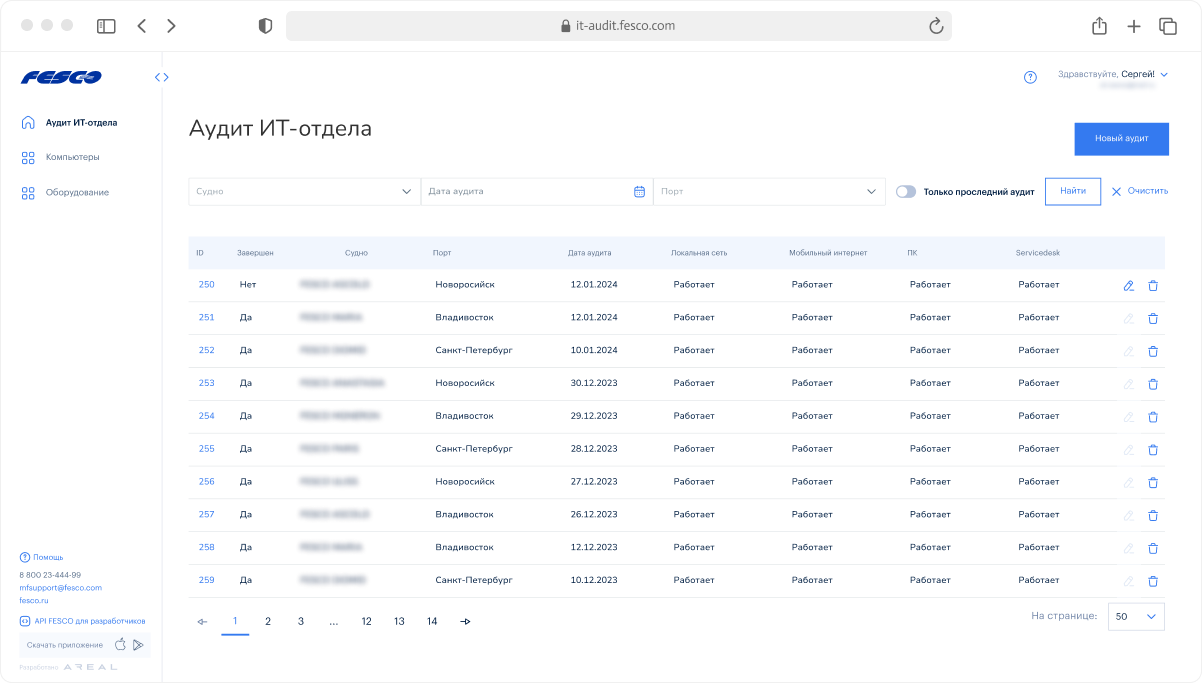This screenshot has width=1202, height=683.
Task: Expand the Порт dropdown filter
Action: (x=768, y=191)
